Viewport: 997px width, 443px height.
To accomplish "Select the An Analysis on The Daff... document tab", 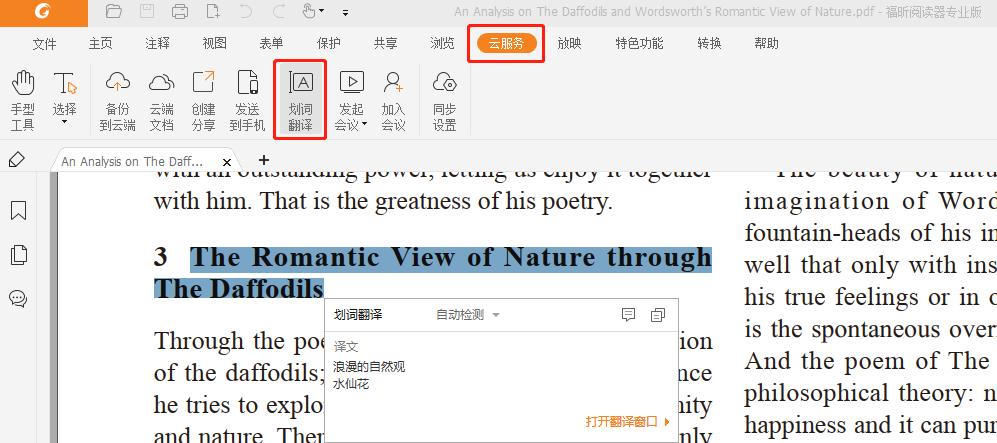I will pos(132,161).
